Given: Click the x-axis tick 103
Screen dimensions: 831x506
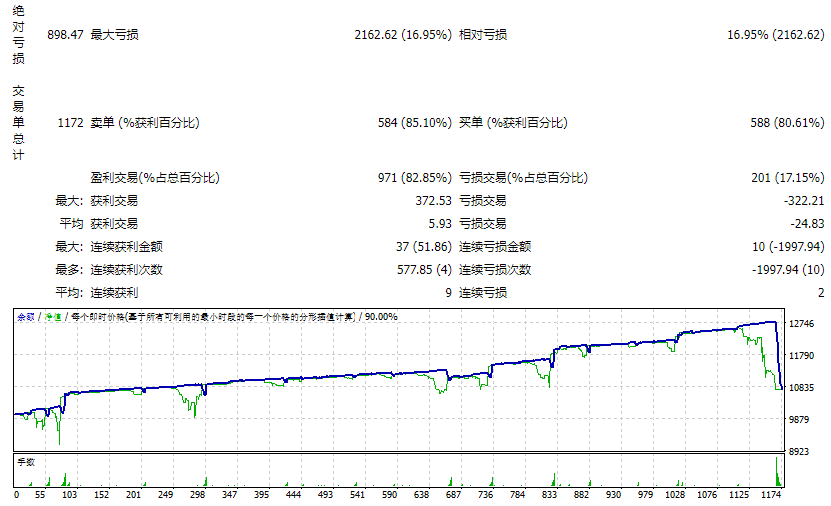Looking at the screenshot, I should click(x=69, y=495).
